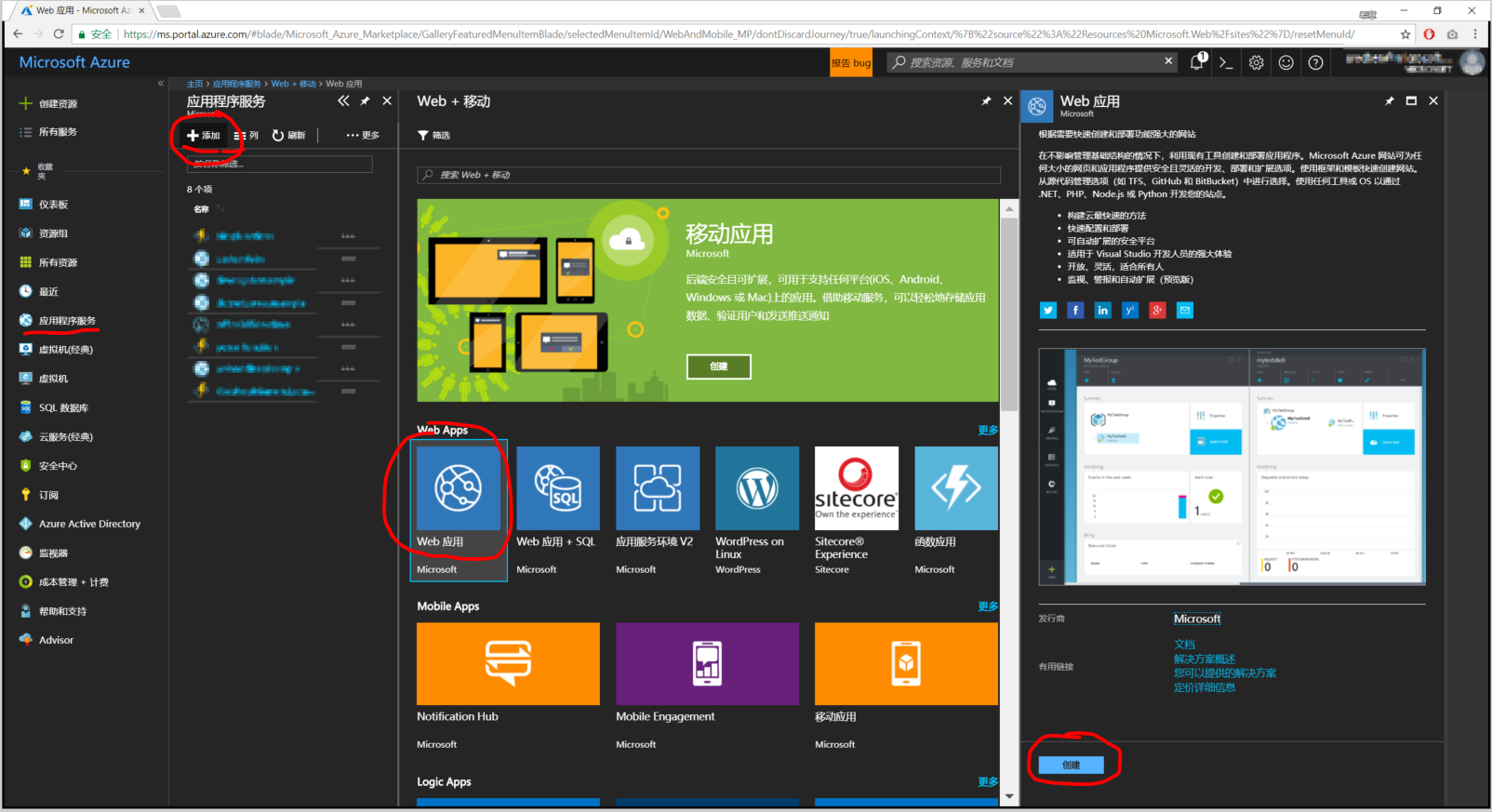Screen dimensions: 1492x812
Task: Click 更多 next to Web Apps
Action: pos(988,430)
